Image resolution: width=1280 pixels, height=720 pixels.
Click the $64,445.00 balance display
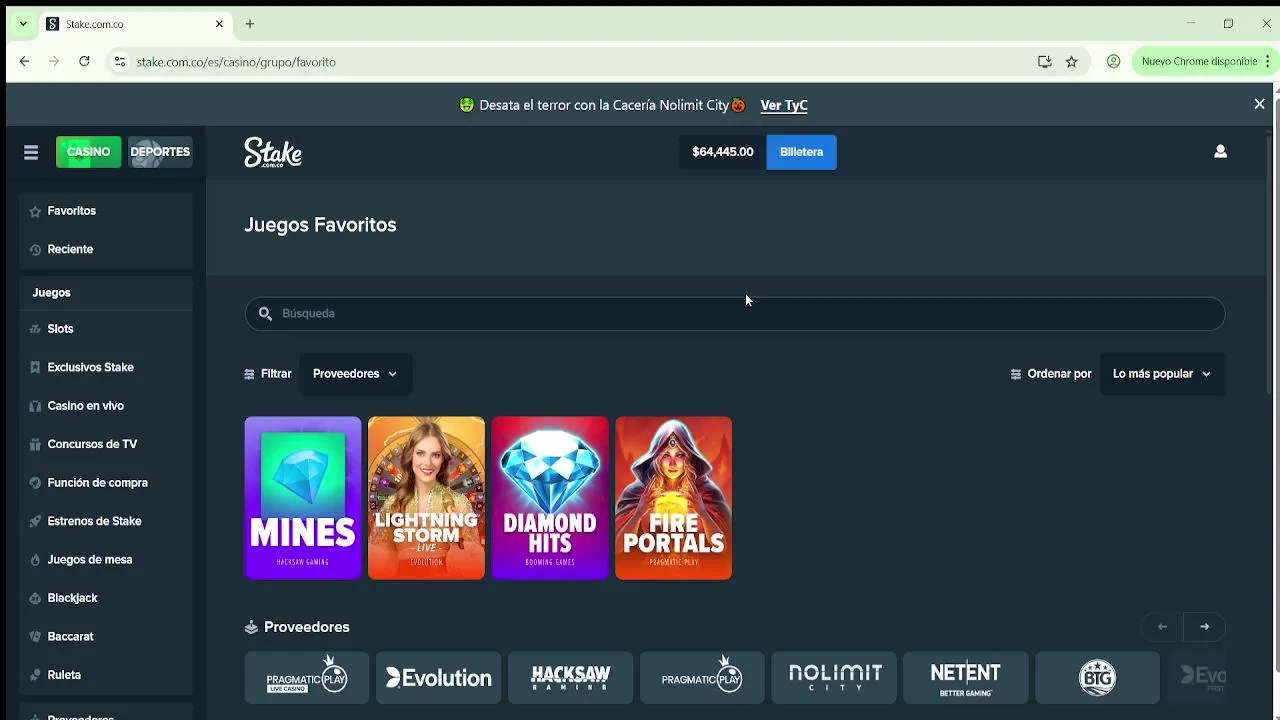722,152
